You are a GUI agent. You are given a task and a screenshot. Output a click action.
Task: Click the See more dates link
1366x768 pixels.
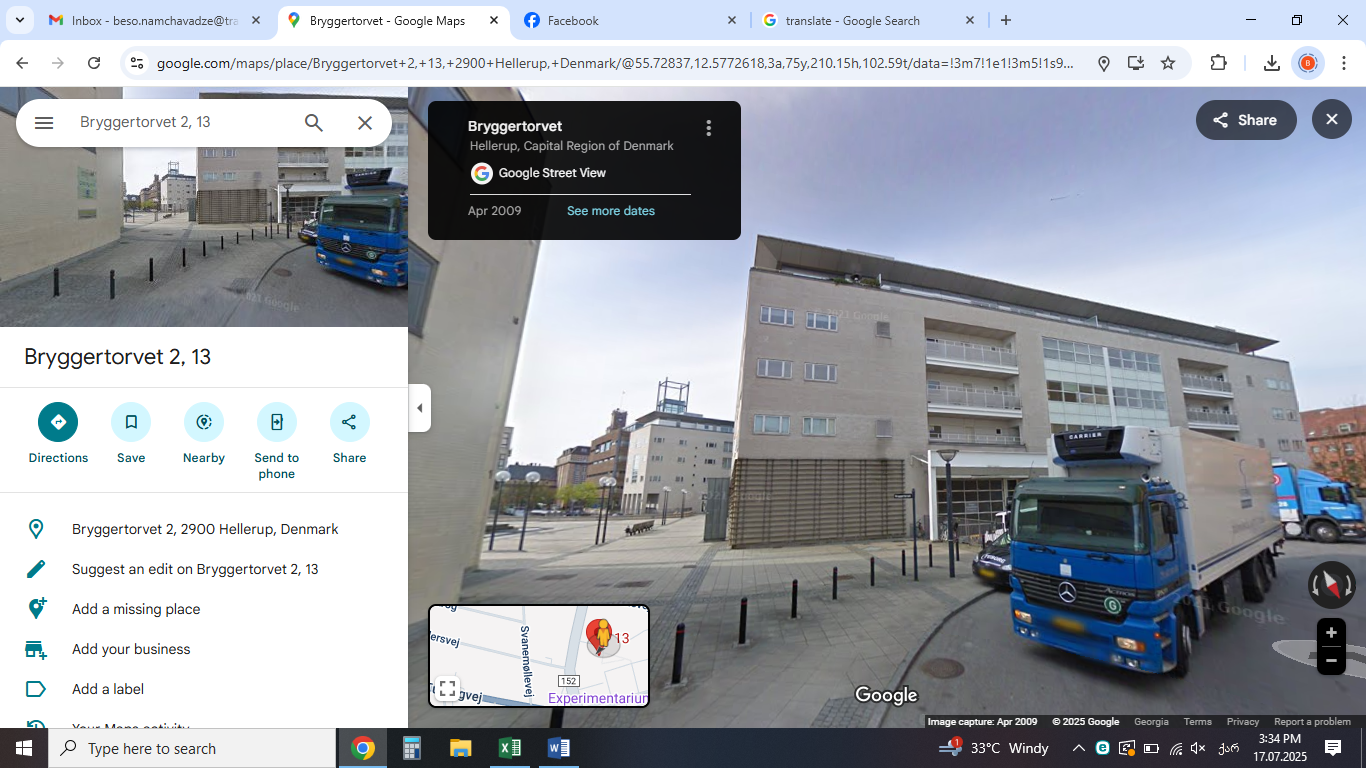pyautogui.click(x=610, y=211)
